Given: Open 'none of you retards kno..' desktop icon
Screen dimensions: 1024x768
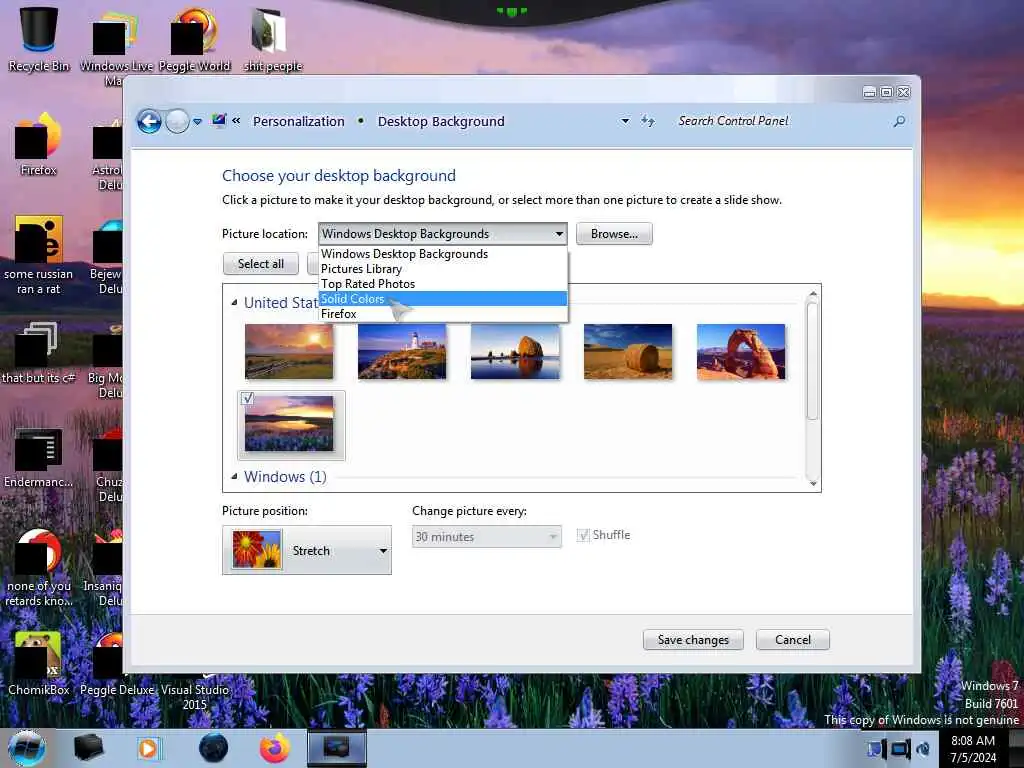Looking at the screenshot, I should point(38,568).
